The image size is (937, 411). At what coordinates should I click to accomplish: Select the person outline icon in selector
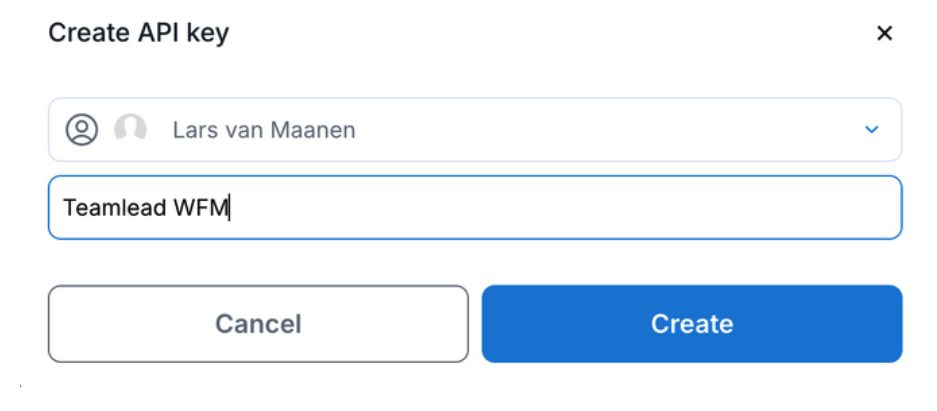coord(82,129)
